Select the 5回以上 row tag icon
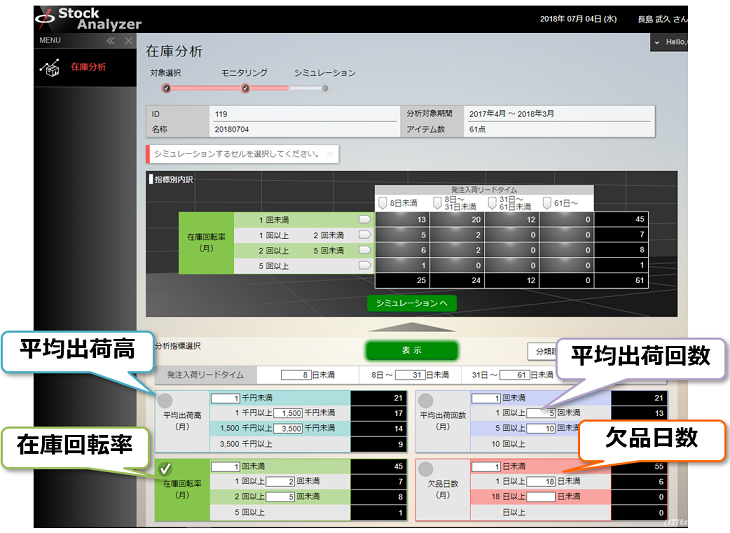Viewport: 730px width, 533px height. pos(365,265)
